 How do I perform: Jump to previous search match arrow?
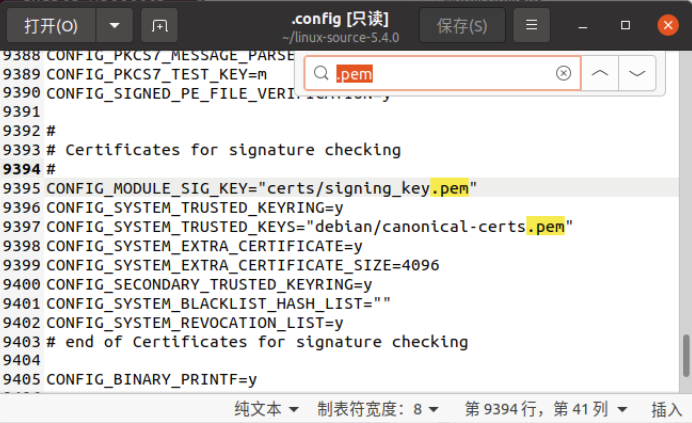tap(599, 73)
